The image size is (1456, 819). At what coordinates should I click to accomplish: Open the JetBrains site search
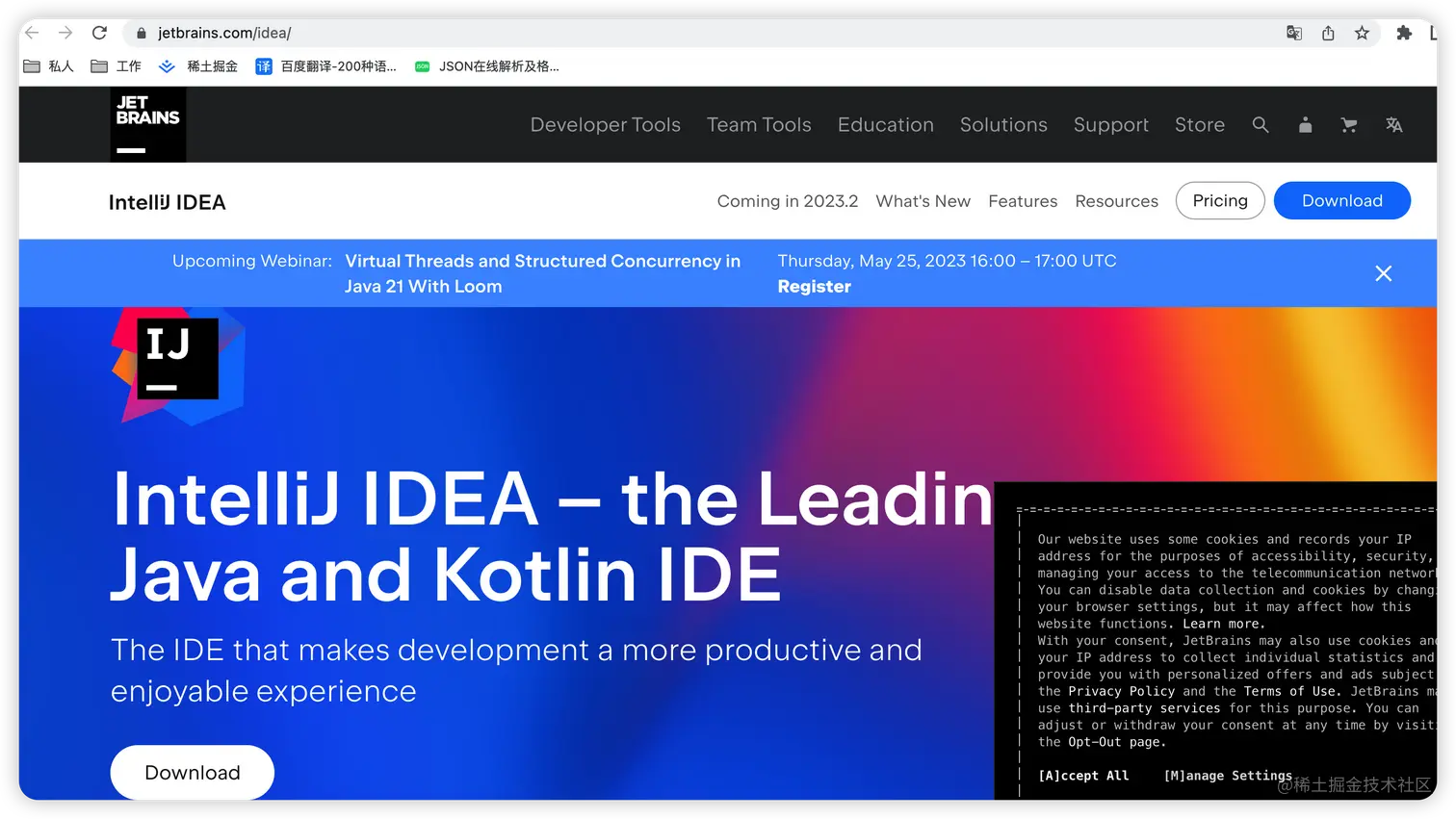tap(1261, 125)
